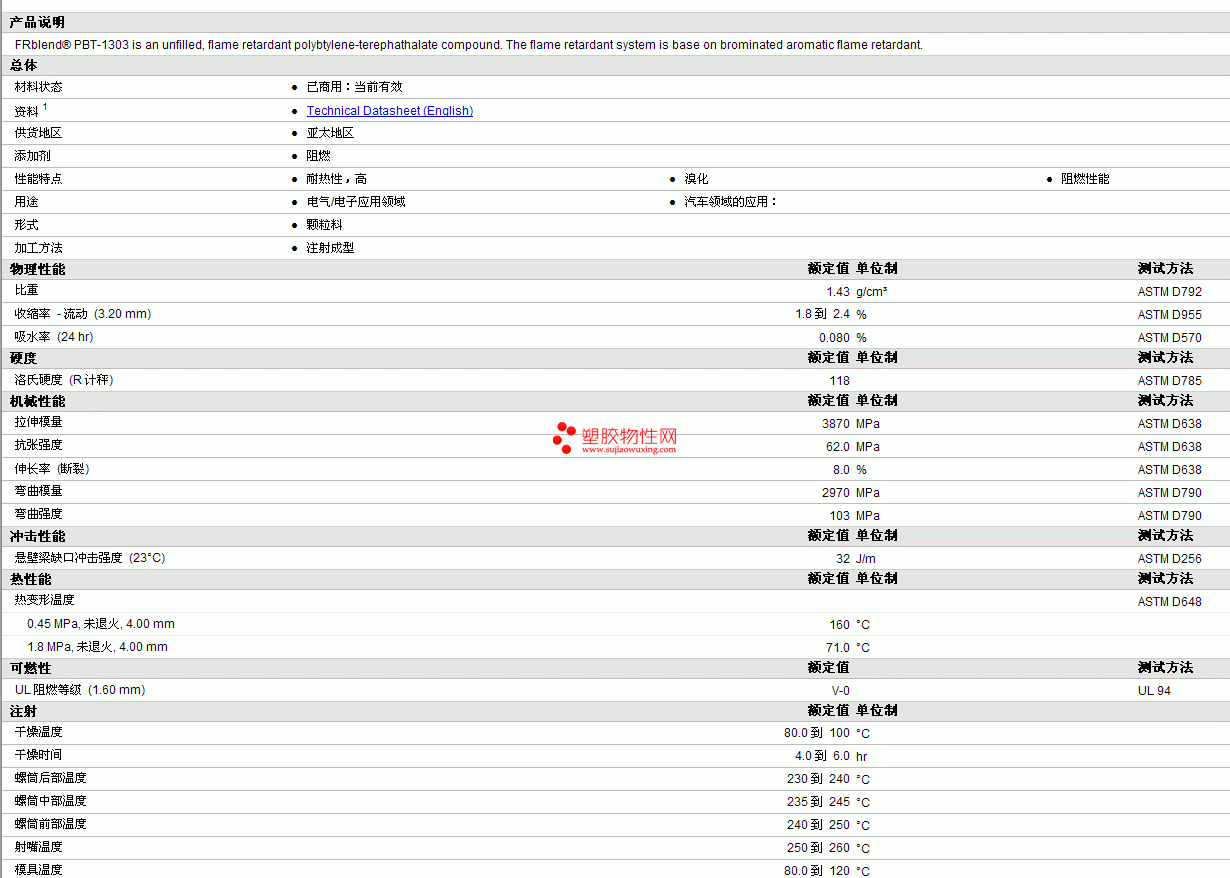Click the 产品说明 section header
Image resolution: width=1230 pixels, height=878 pixels.
pos(37,22)
